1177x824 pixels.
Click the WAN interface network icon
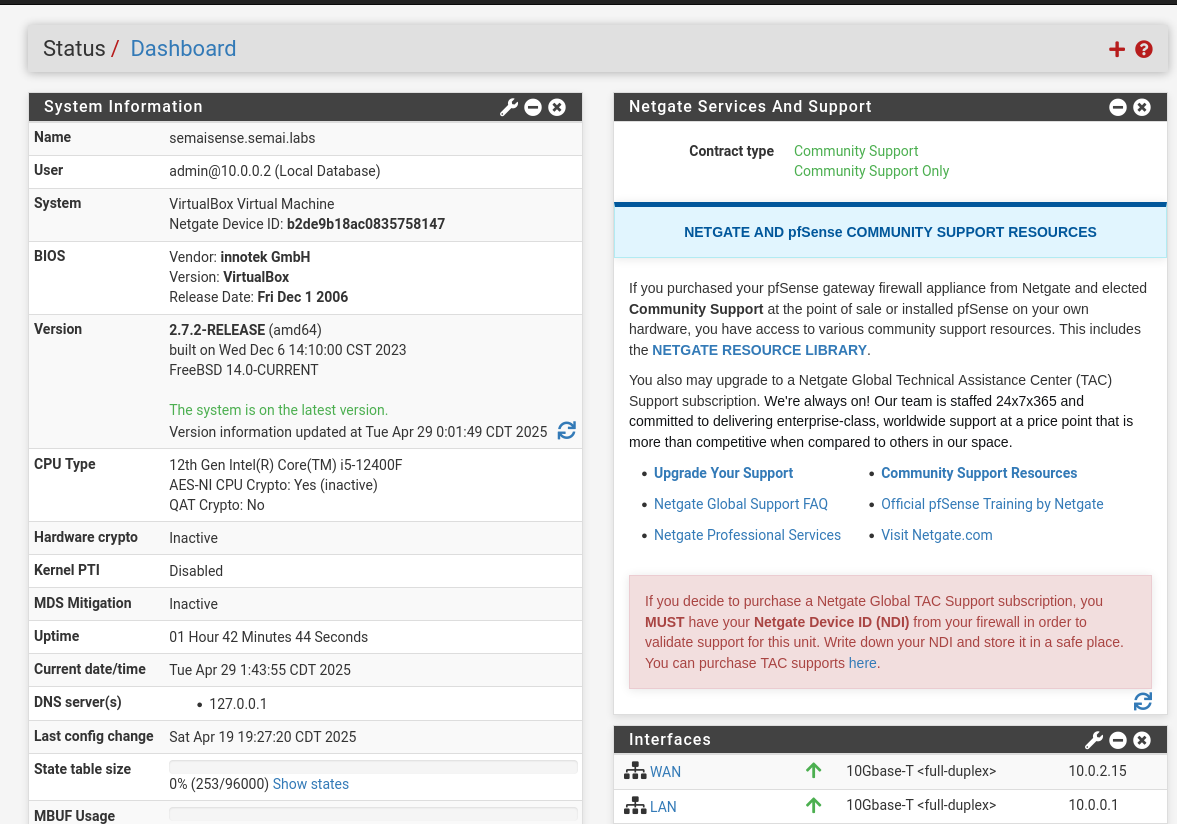635,771
